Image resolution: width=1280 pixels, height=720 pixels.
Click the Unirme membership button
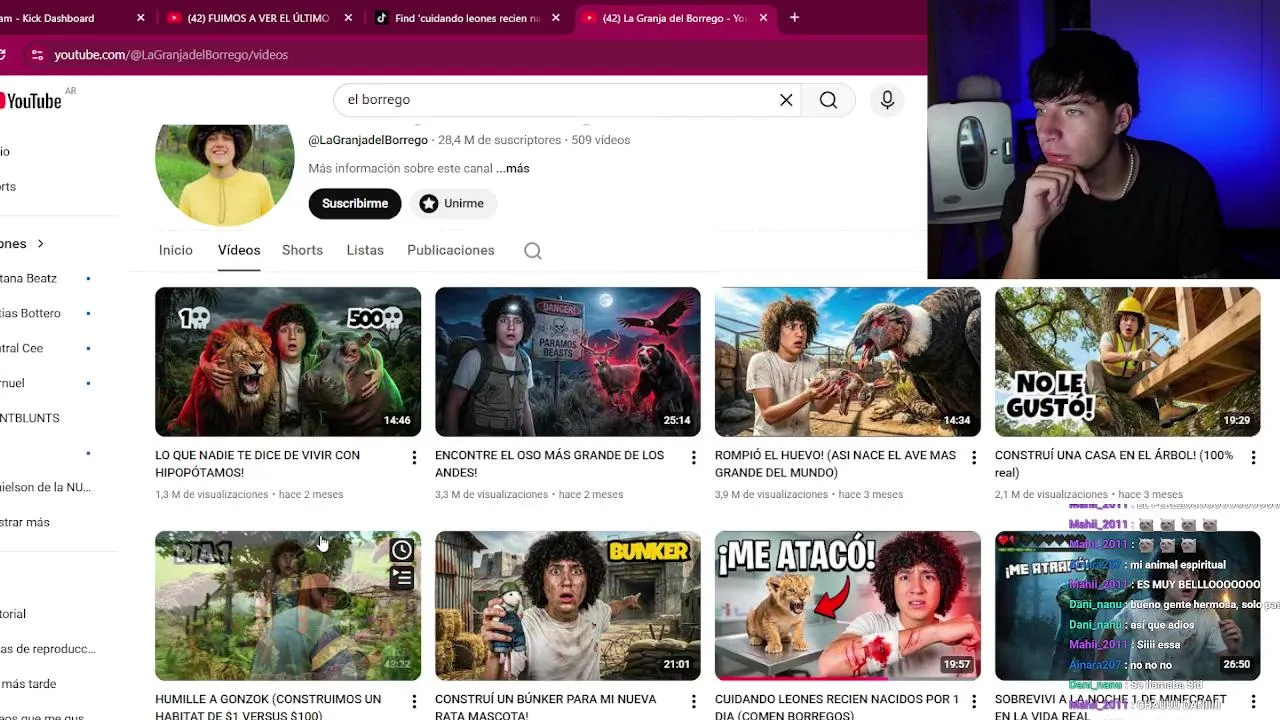point(452,203)
